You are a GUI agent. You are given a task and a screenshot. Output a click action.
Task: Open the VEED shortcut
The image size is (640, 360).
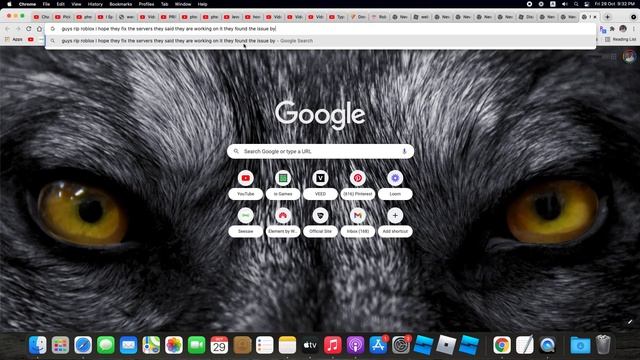(320, 184)
